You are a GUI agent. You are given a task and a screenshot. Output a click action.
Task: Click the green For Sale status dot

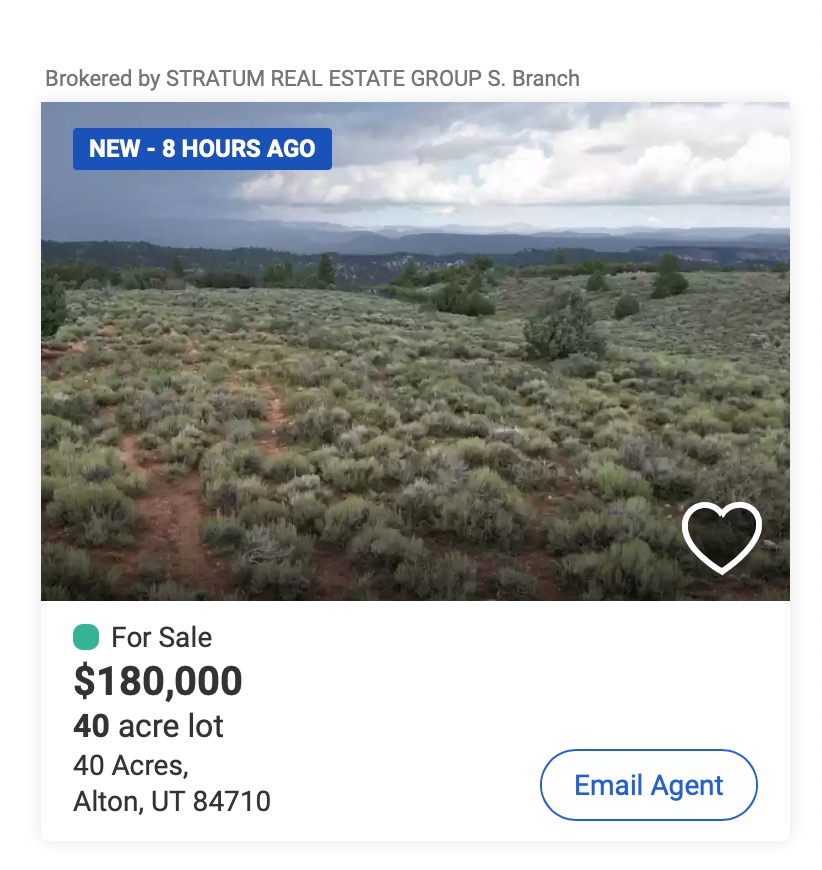pyautogui.click(x=86, y=637)
